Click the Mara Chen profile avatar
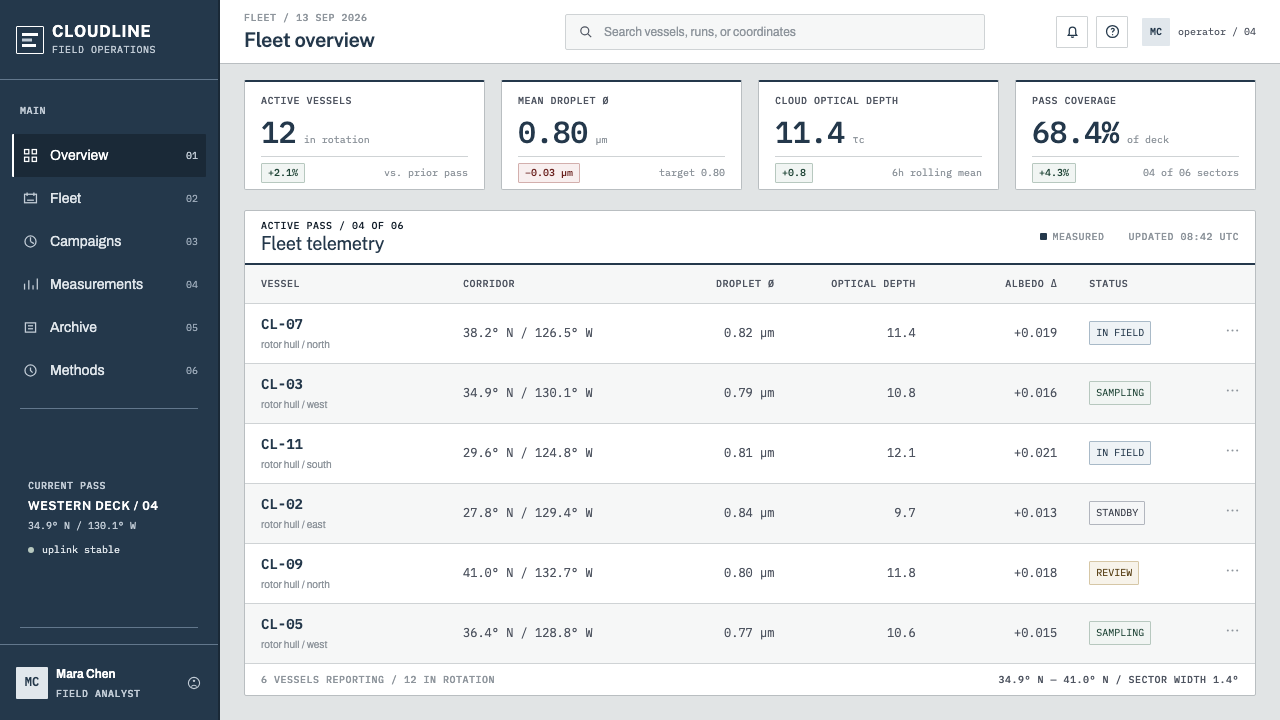Viewport: 1280px width, 720px height. point(32,683)
